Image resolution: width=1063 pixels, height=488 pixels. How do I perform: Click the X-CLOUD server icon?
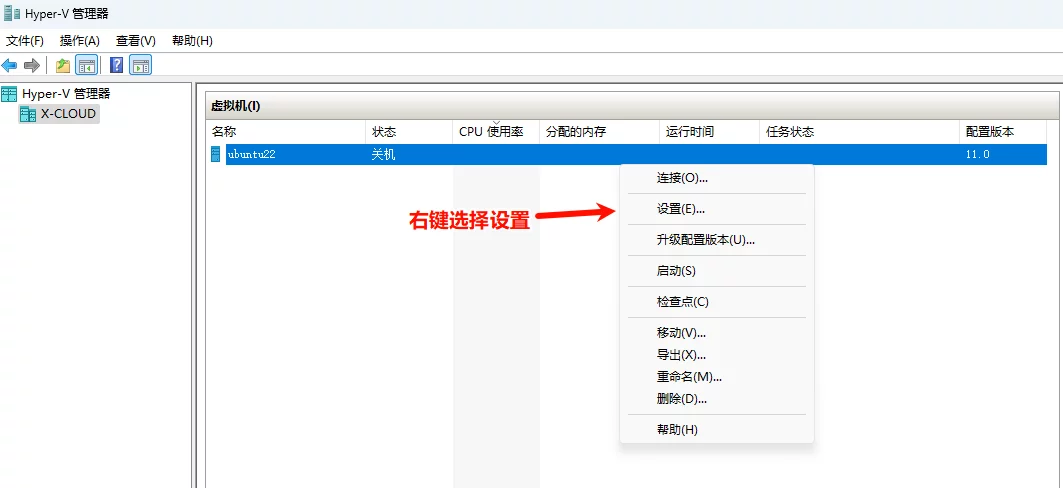tap(28, 114)
